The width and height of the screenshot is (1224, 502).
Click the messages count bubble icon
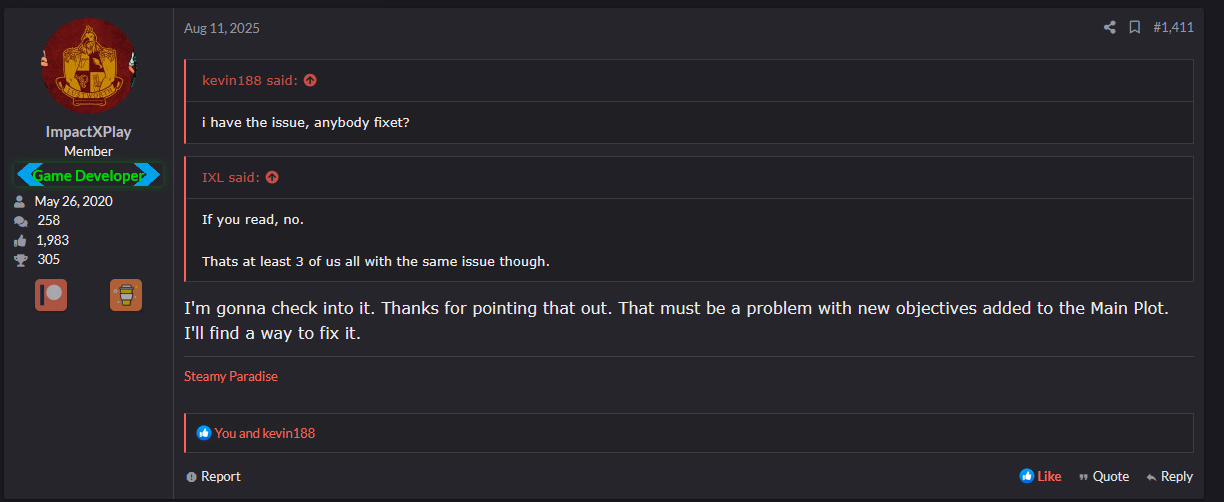coord(20,221)
